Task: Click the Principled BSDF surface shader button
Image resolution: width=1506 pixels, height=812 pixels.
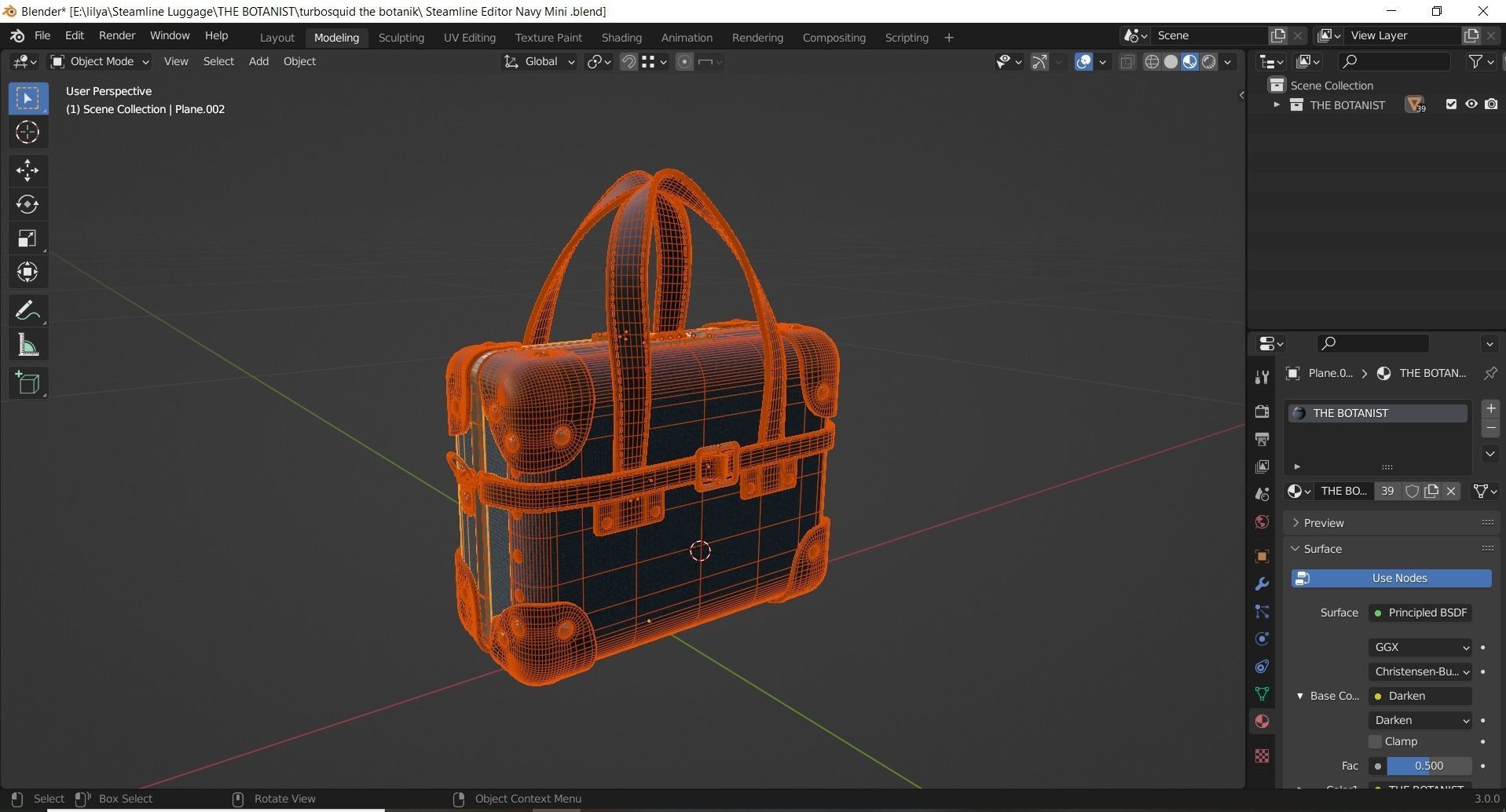Action: point(1420,613)
